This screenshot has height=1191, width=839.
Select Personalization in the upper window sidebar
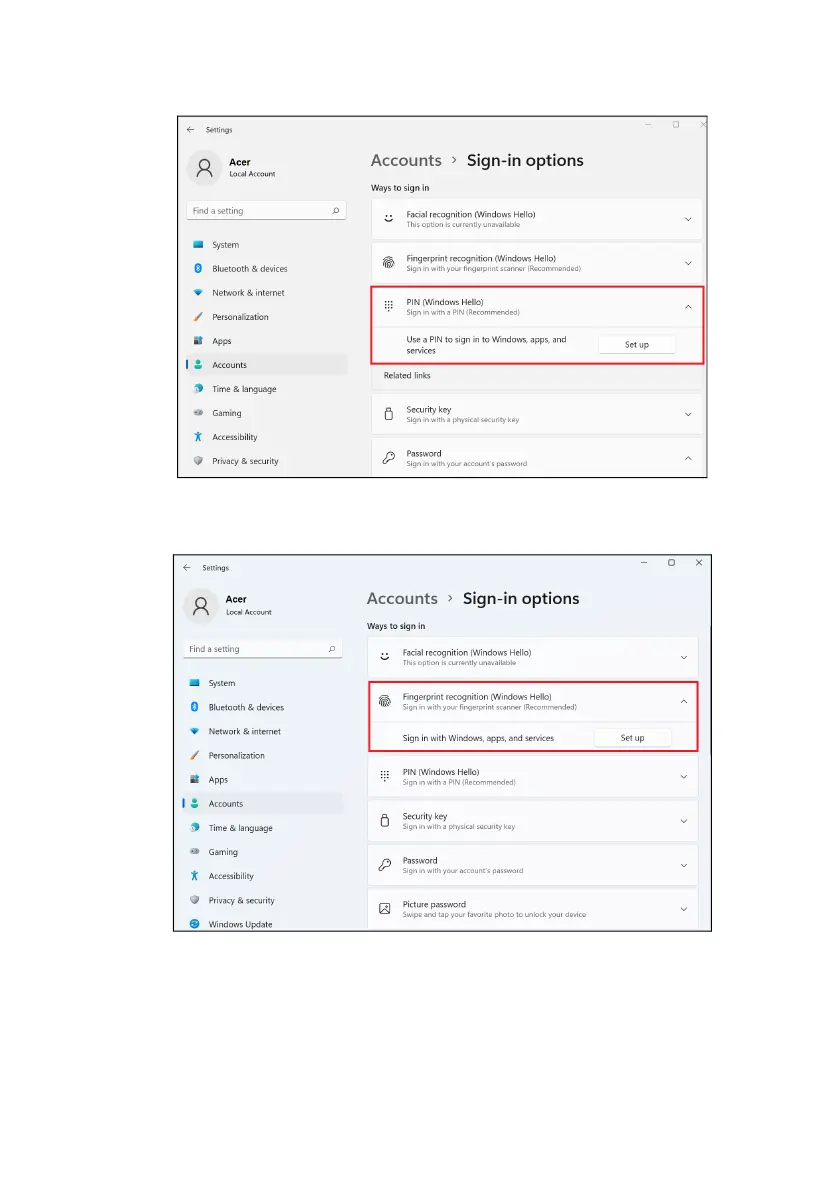pyautogui.click(x=240, y=317)
